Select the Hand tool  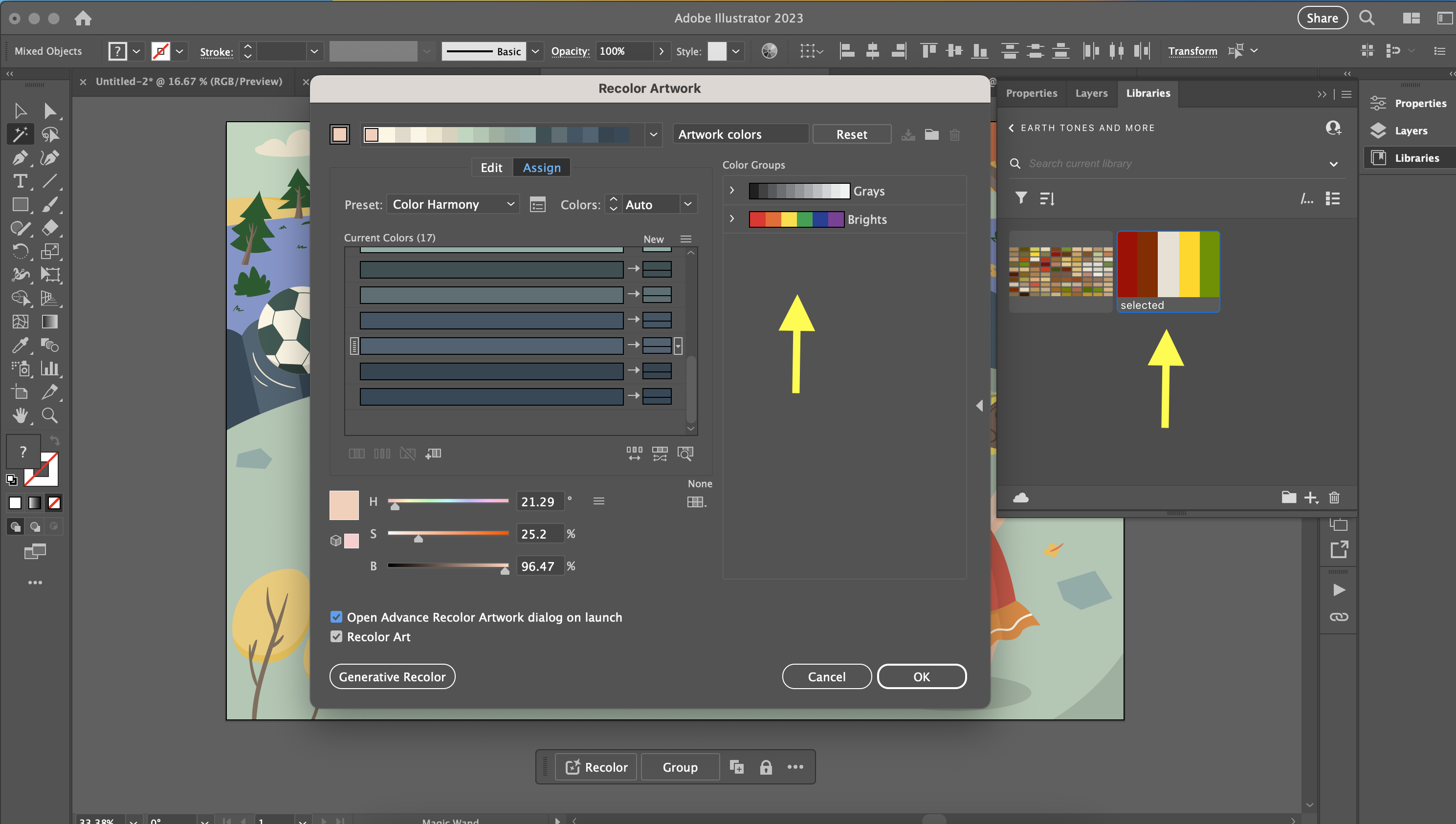[21, 416]
